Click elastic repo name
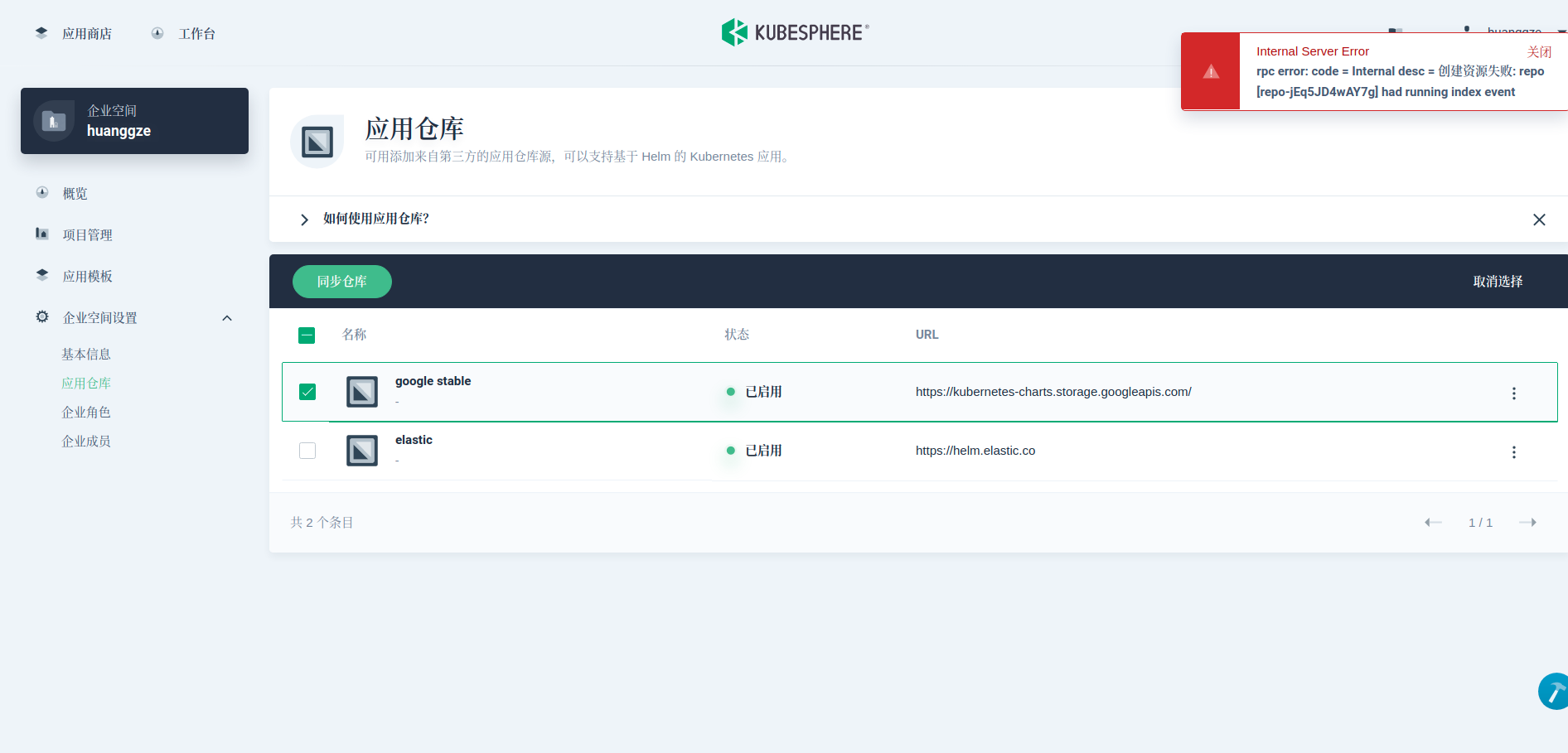 pos(414,440)
